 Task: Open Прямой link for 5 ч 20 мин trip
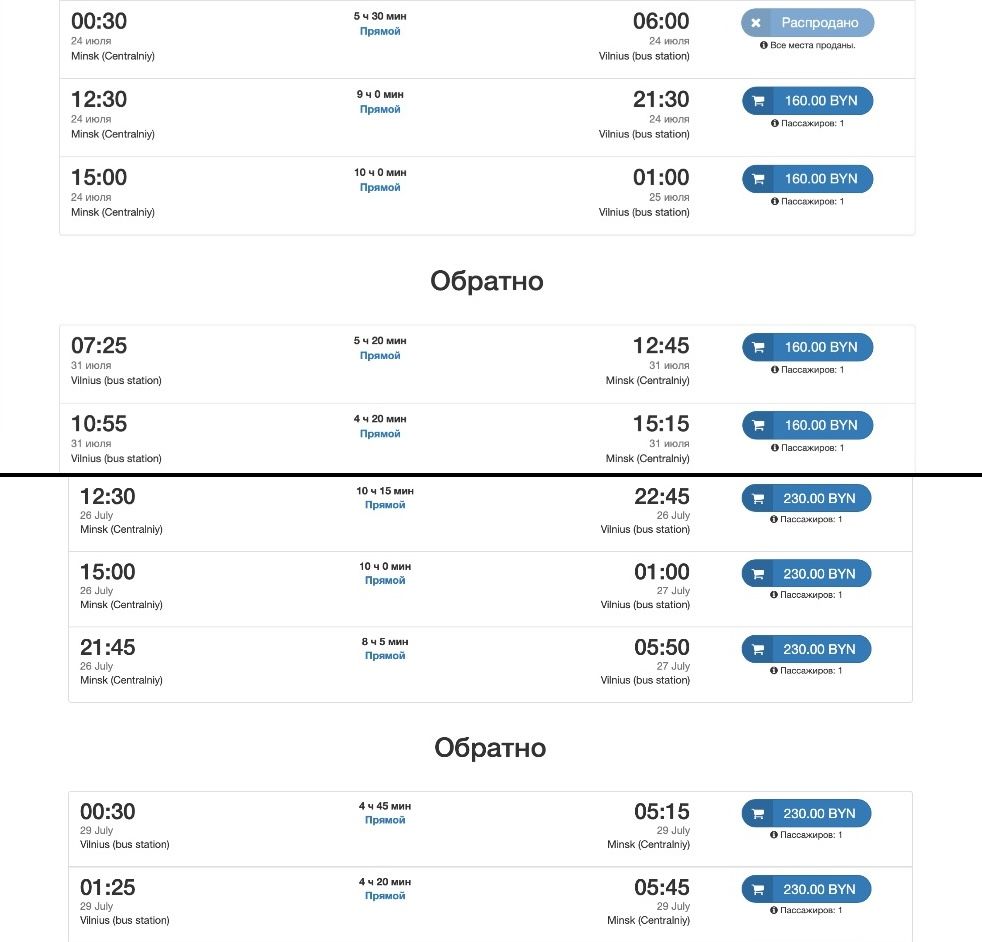click(380, 355)
